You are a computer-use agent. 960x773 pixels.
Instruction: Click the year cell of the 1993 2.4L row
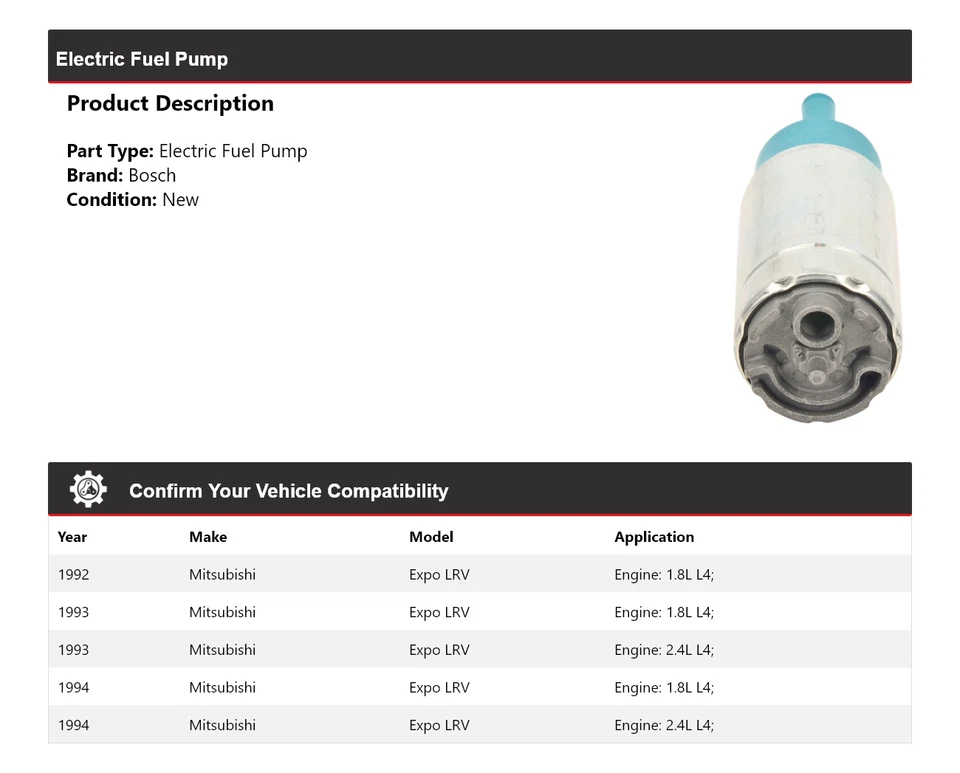tap(73, 650)
